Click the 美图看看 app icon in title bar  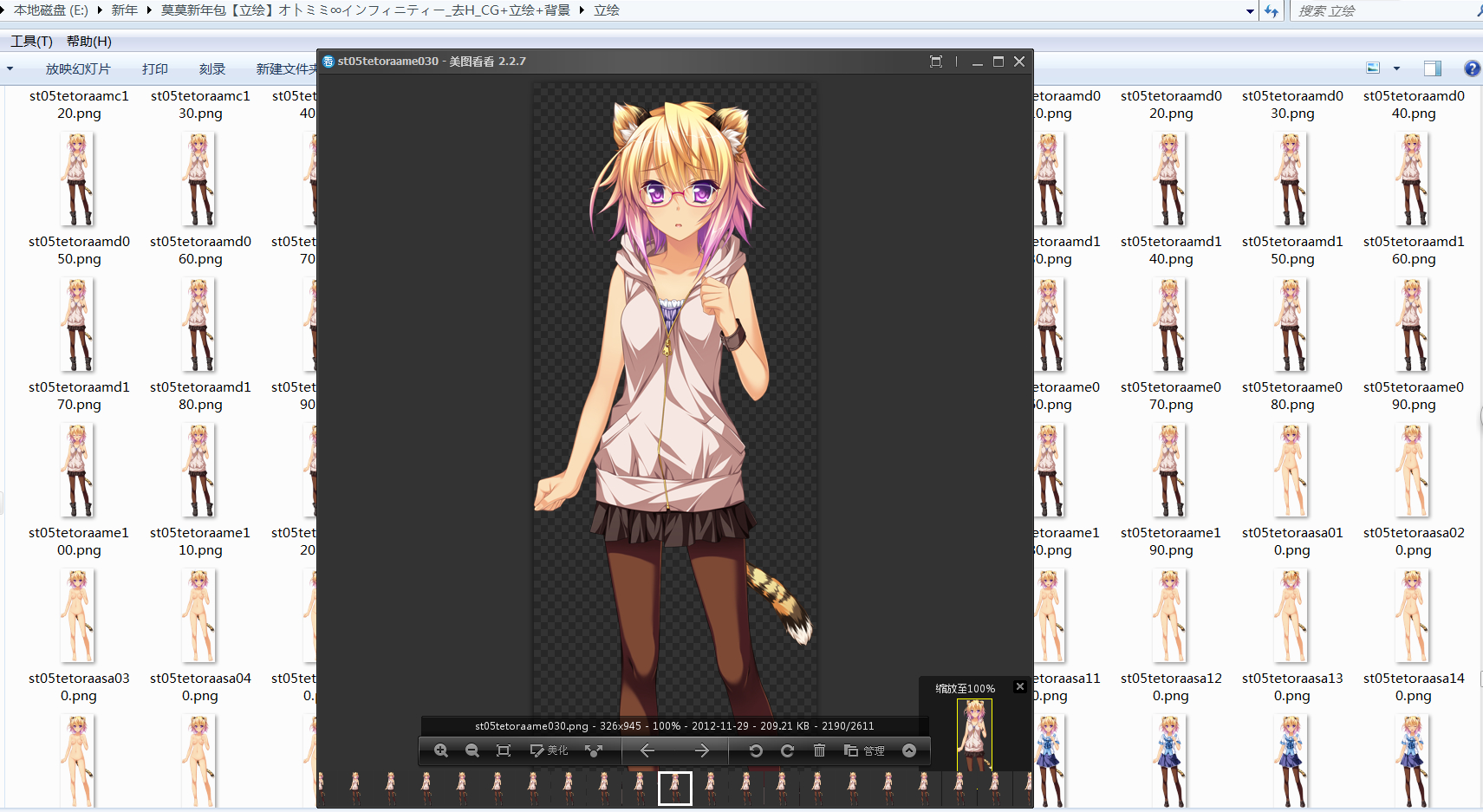click(328, 62)
